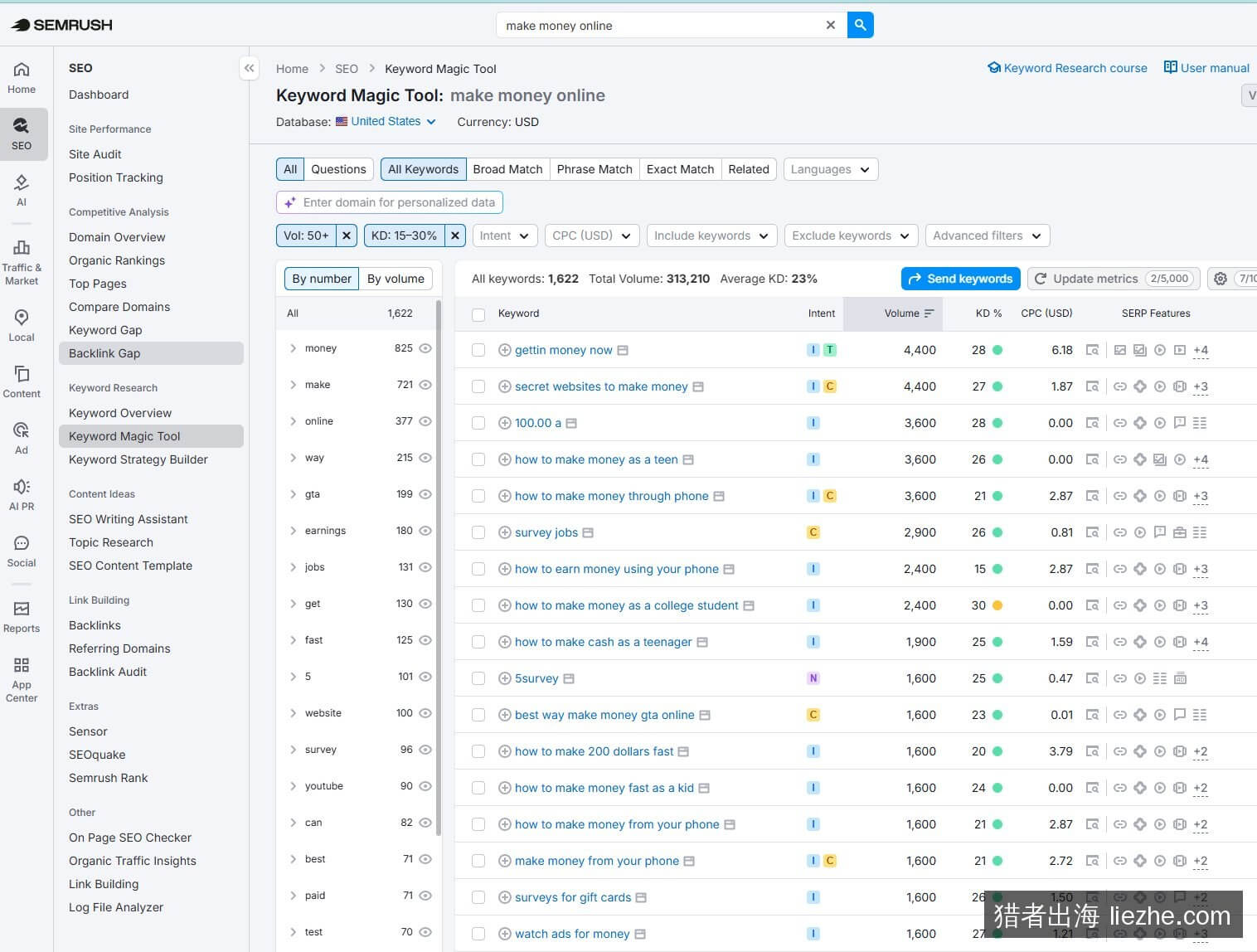
Task: Remove the Vol: 50+ filter
Action: click(347, 236)
